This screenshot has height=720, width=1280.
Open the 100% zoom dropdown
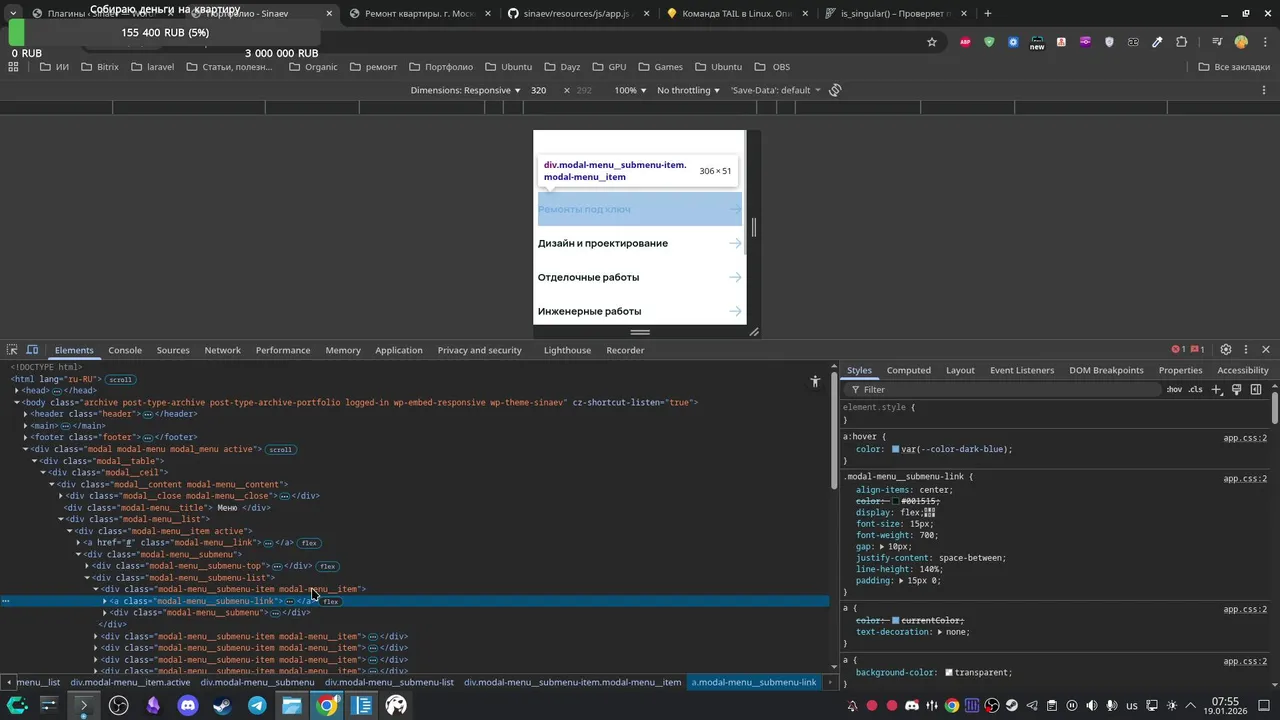click(630, 90)
